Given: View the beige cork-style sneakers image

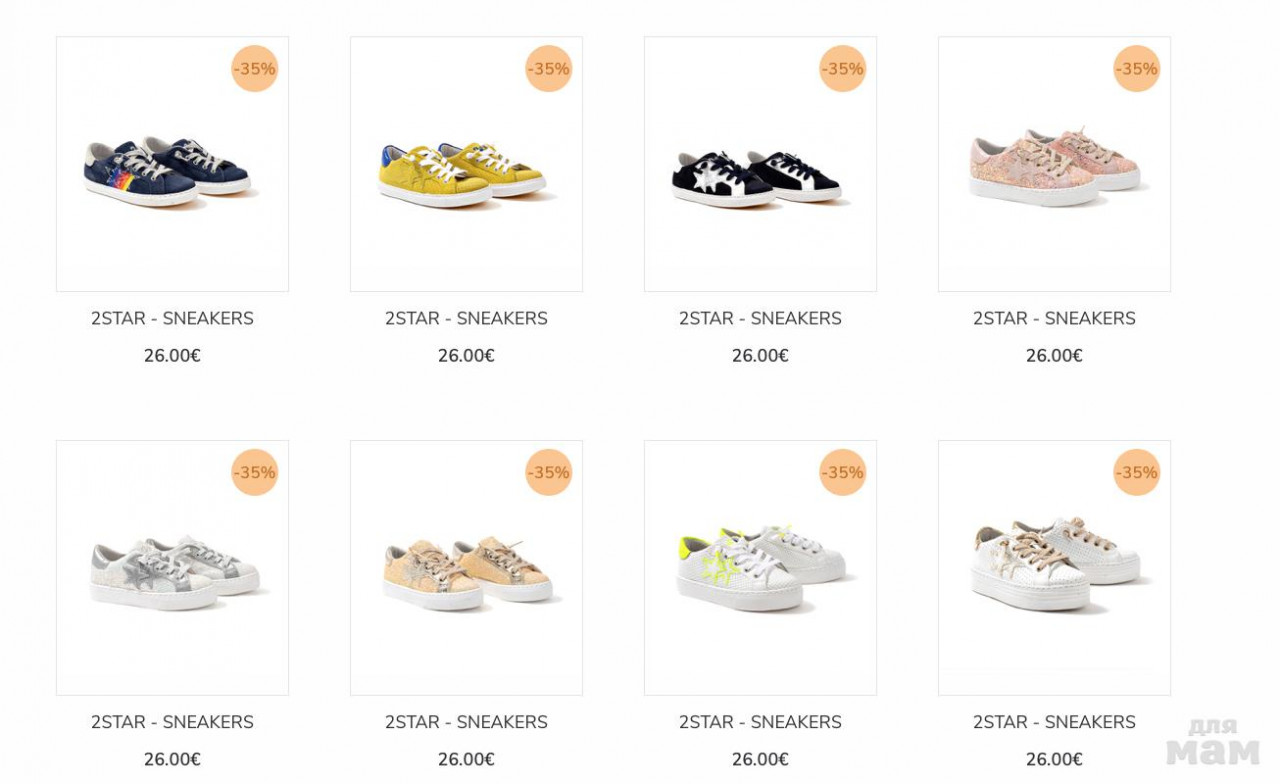Looking at the screenshot, I should point(466,568).
